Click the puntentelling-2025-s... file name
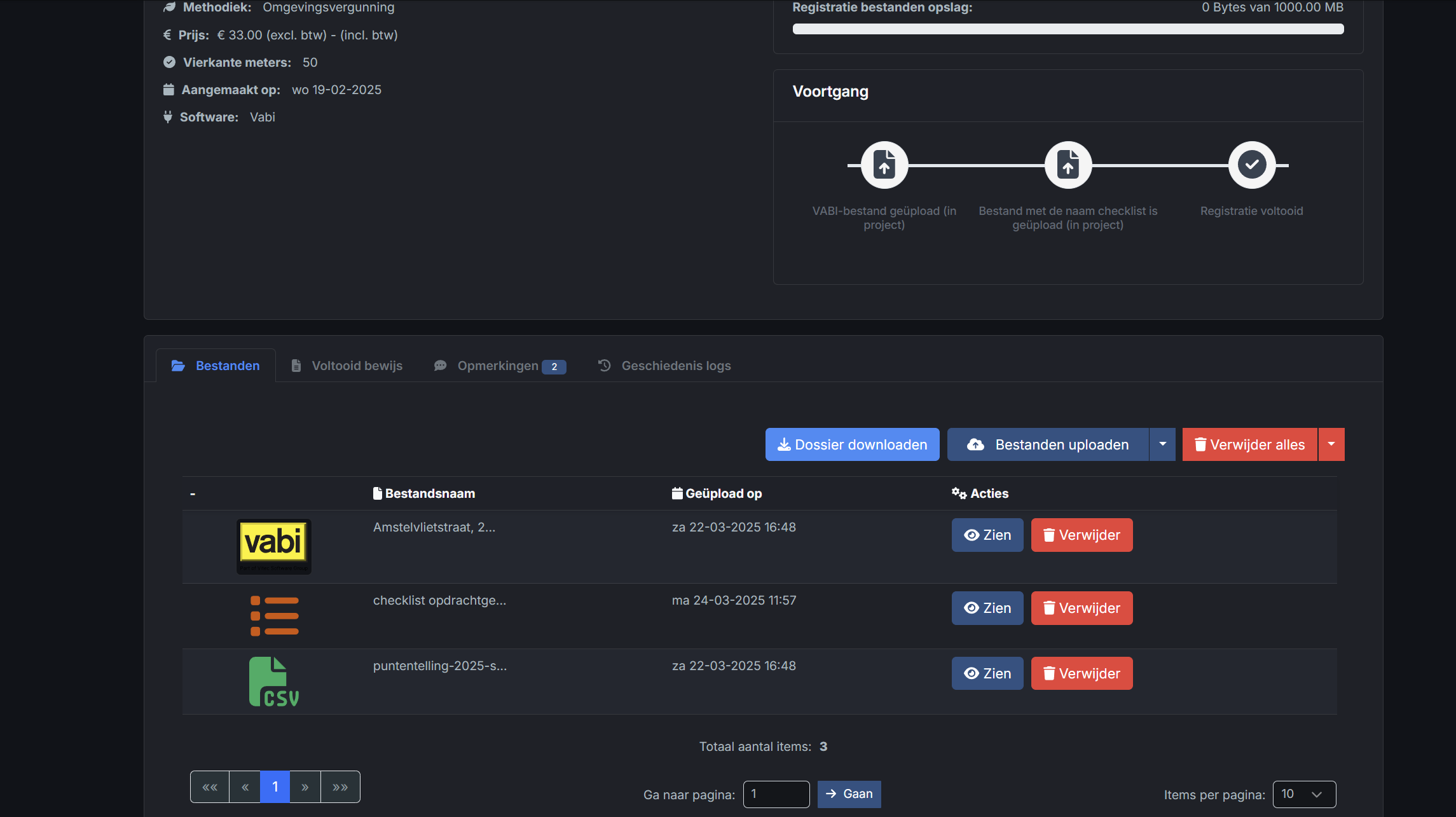Screen dimensions: 1456x817 [x=440, y=666]
